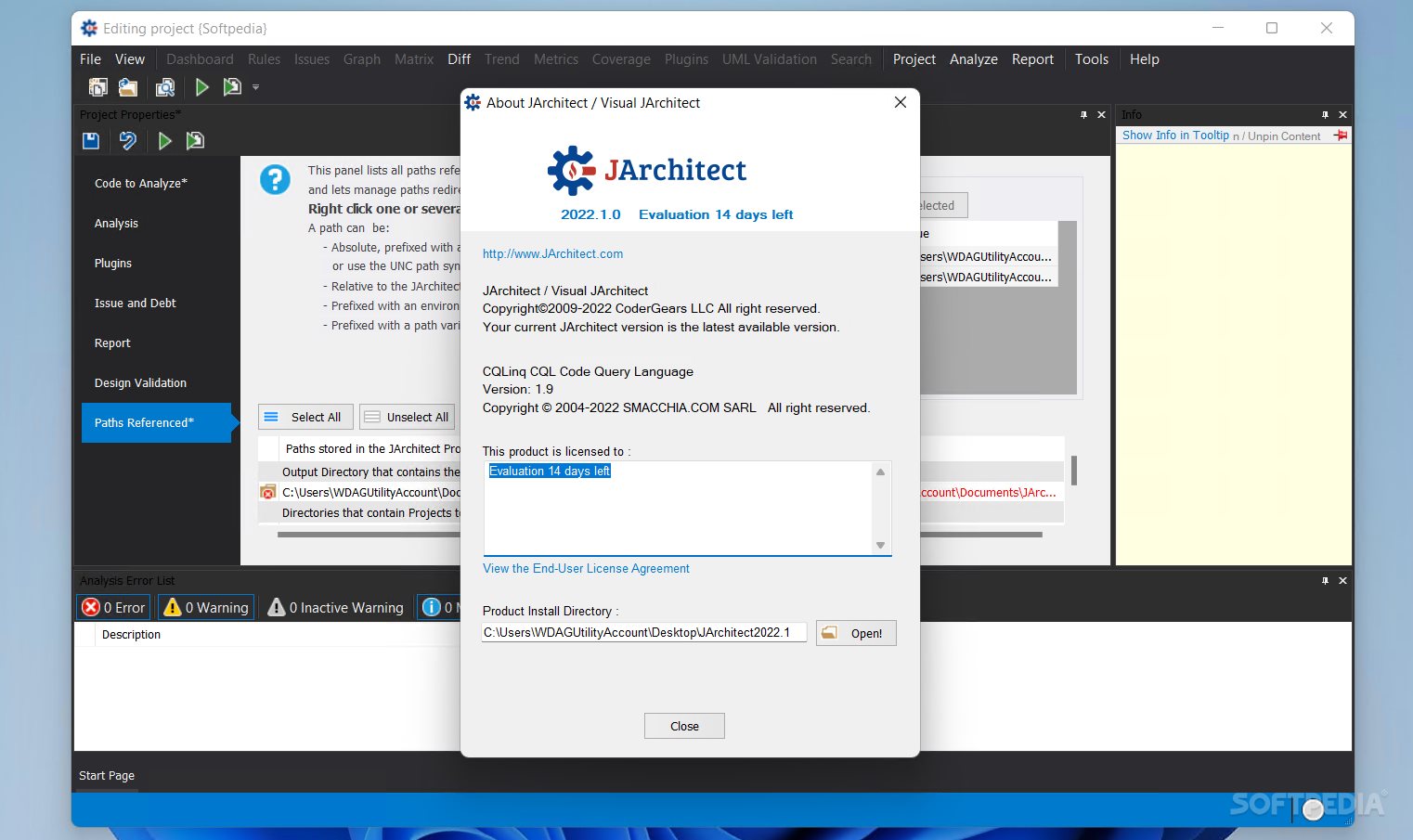Click license box scroll down arrow
This screenshot has height=840, width=1413.
pos(880,546)
